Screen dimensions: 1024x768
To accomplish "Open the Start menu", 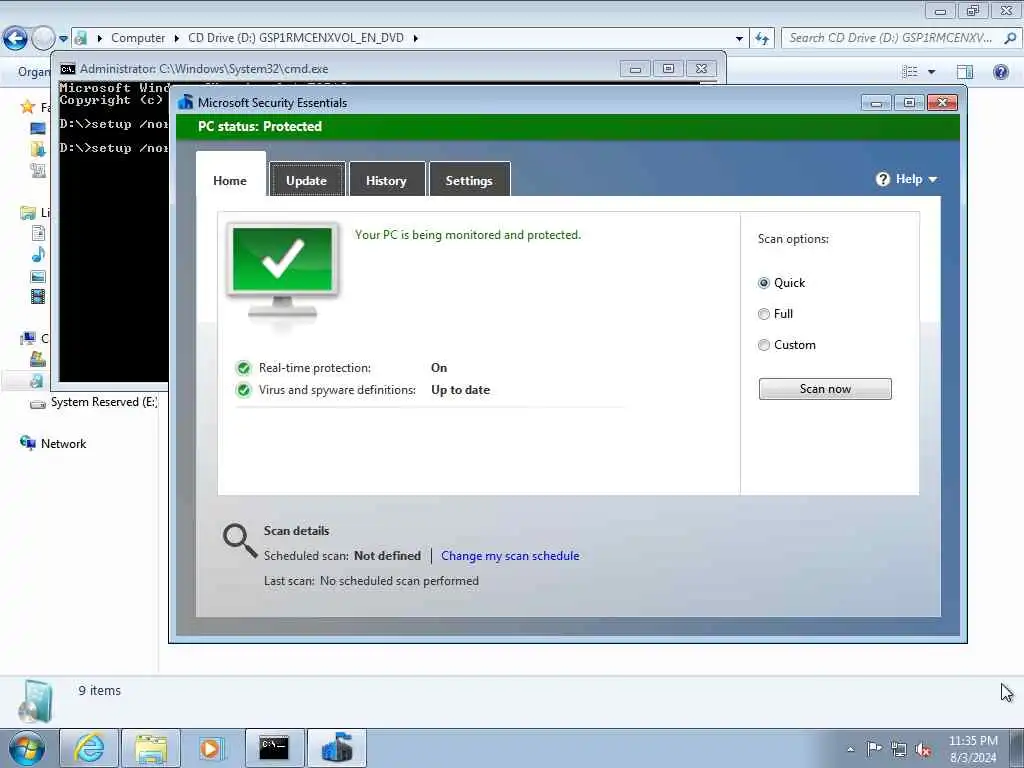I will click(x=27, y=748).
